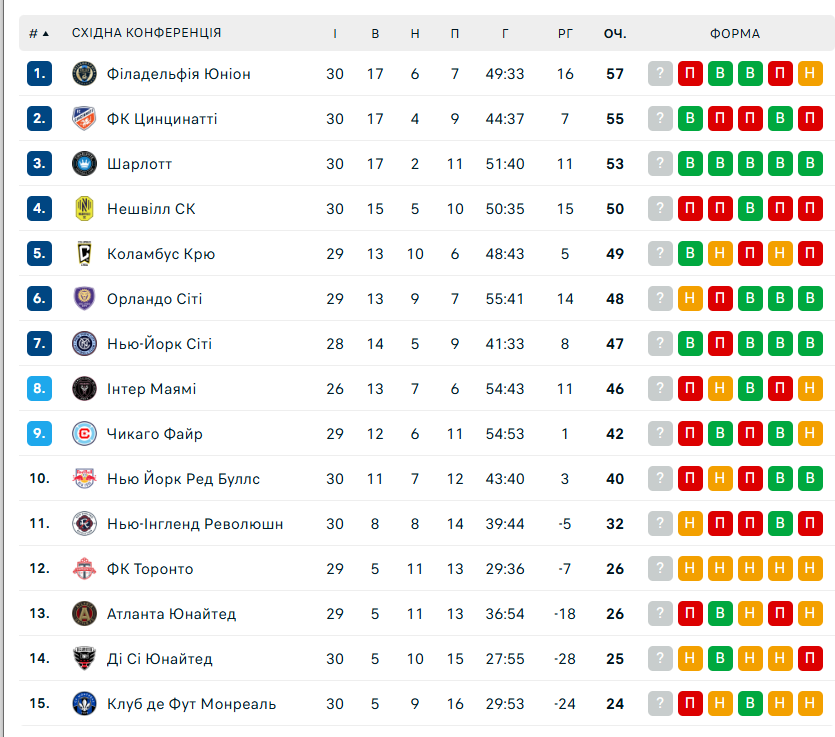Click the Орландо Сіті purple logo
The image size is (835, 737).
(x=83, y=299)
